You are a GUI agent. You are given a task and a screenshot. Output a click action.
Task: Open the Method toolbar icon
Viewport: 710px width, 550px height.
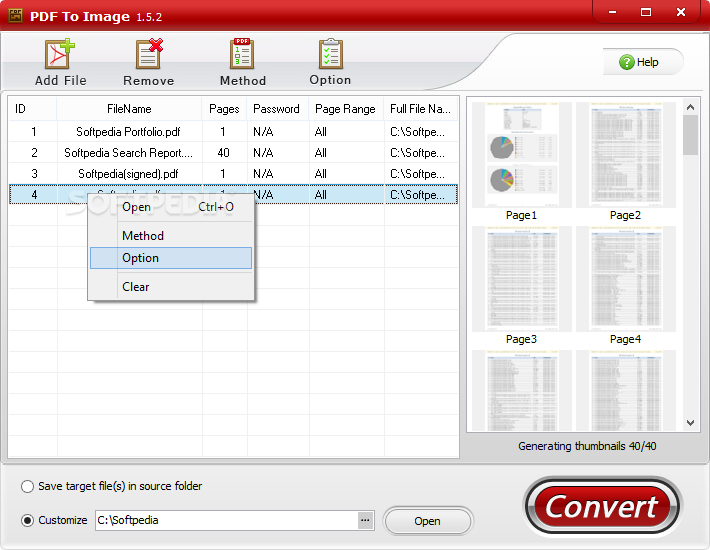click(x=242, y=54)
